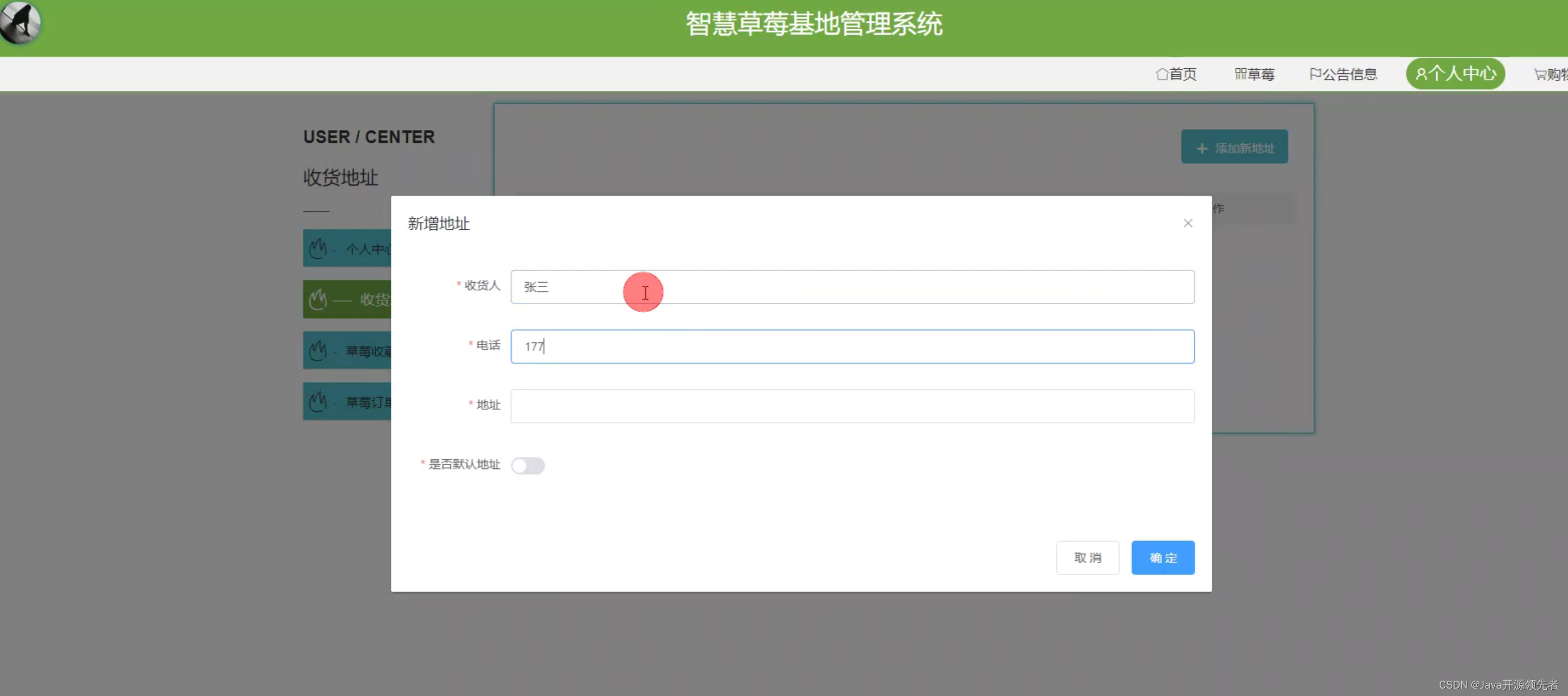The height and width of the screenshot is (696, 1568).
Task: Click the 新增地址 dialog title
Action: click(x=438, y=224)
